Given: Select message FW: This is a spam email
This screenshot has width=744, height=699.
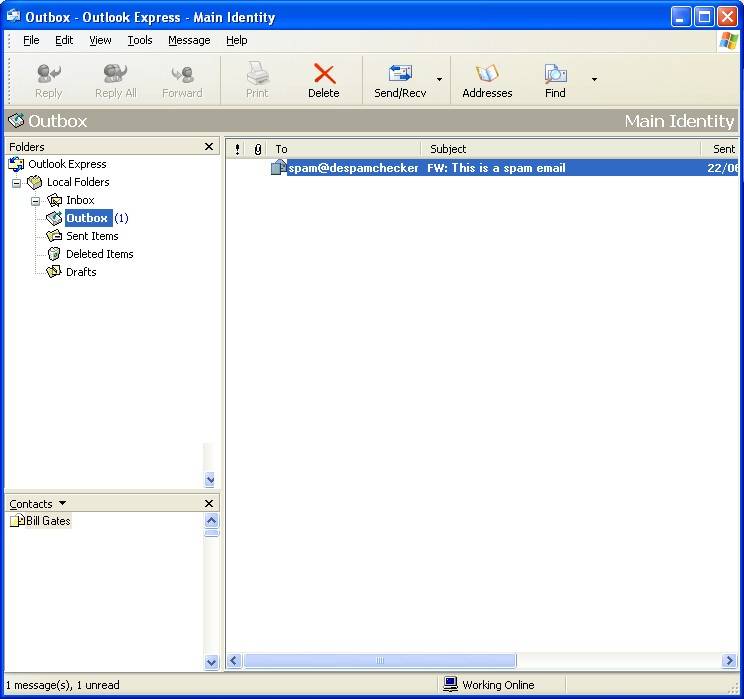Looking at the screenshot, I should click(x=496, y=168).
